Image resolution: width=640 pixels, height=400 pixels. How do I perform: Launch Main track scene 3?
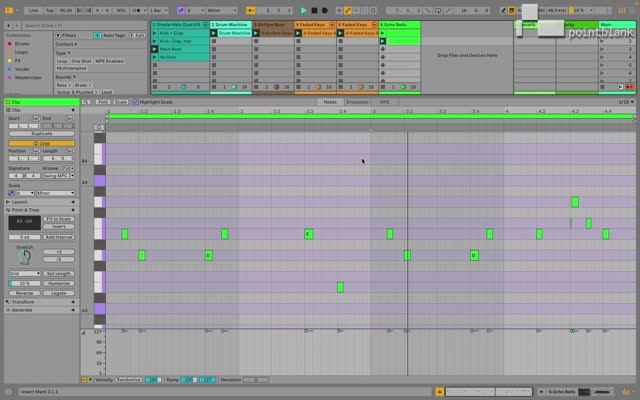click(x=602, y=49)
